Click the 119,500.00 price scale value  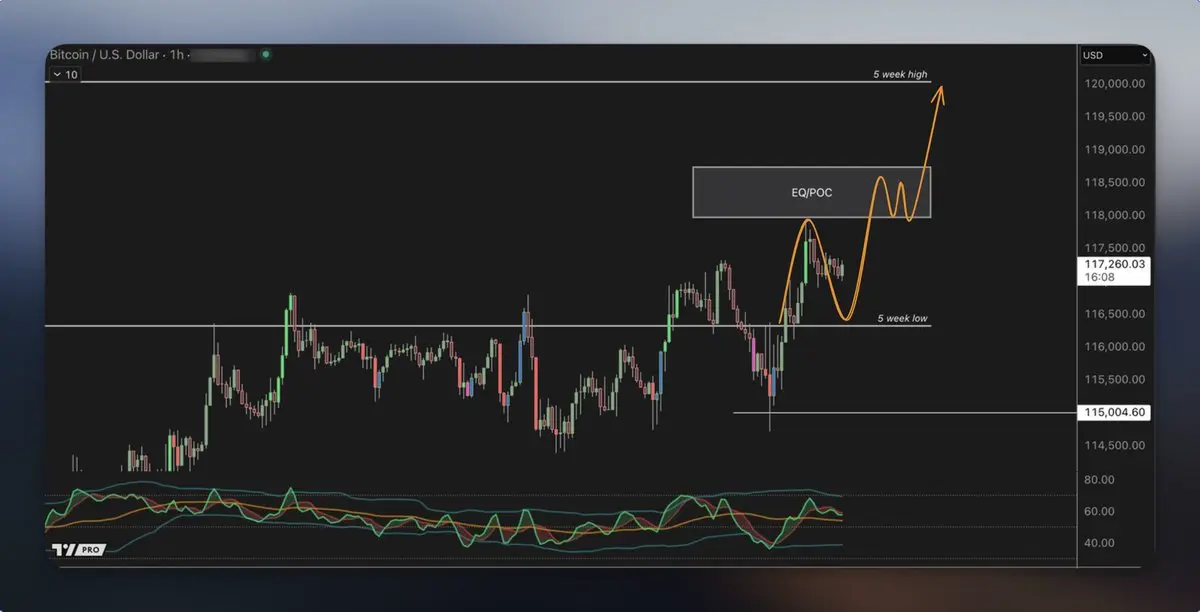click(x=1114, y=116)
